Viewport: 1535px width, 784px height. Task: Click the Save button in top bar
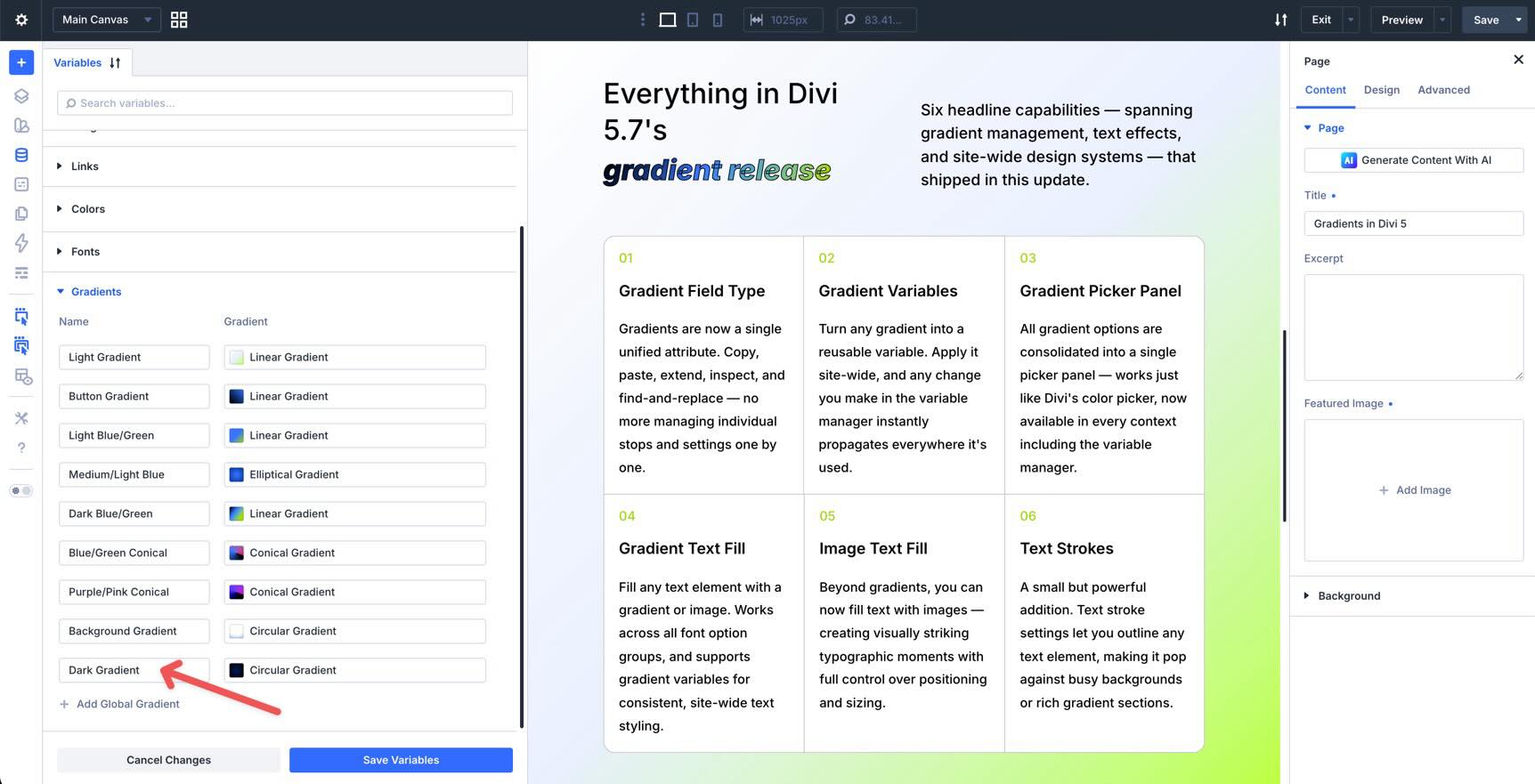[1486, 20]
